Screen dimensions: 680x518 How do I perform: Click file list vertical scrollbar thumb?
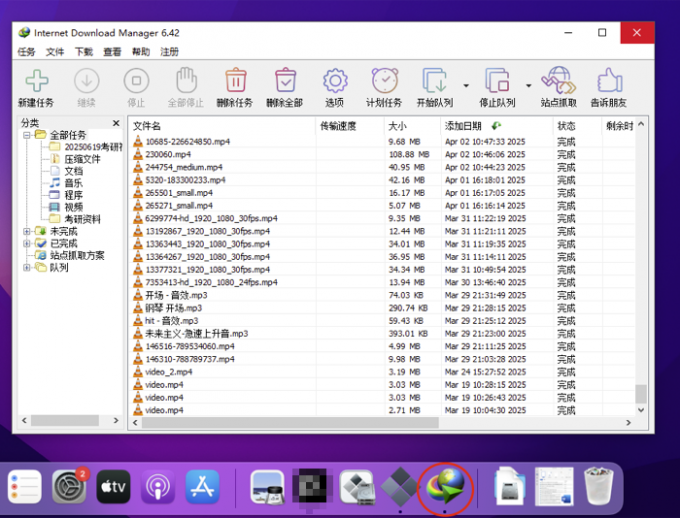[641, 394]
